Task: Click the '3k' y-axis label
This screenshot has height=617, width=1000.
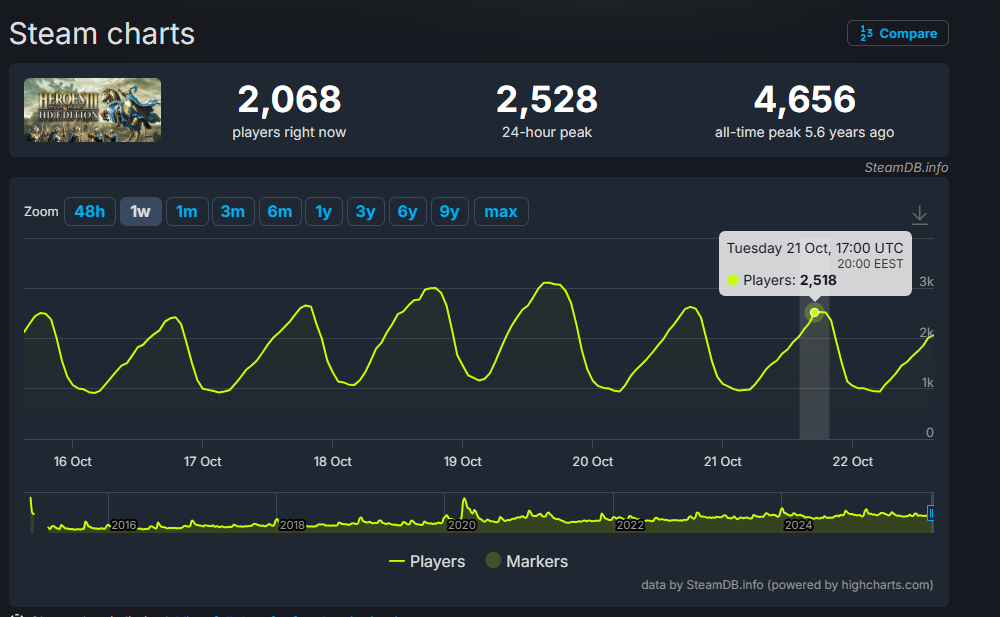Action: (x=926, y=281)
